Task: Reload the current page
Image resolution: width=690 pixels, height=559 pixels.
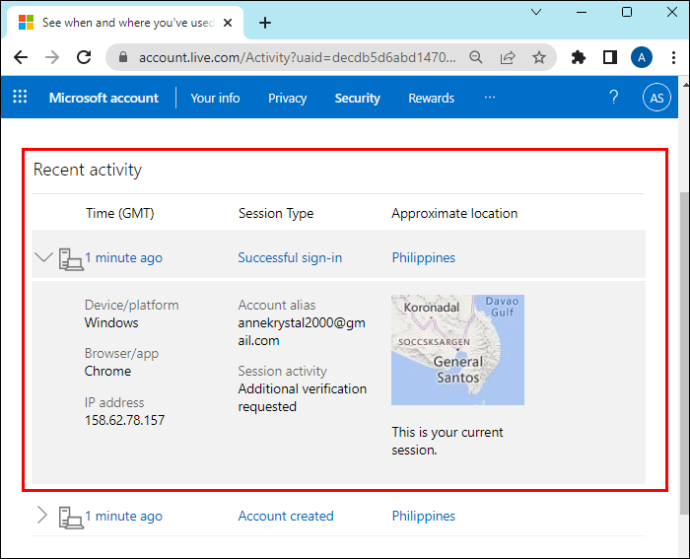Action: [84, 57]
